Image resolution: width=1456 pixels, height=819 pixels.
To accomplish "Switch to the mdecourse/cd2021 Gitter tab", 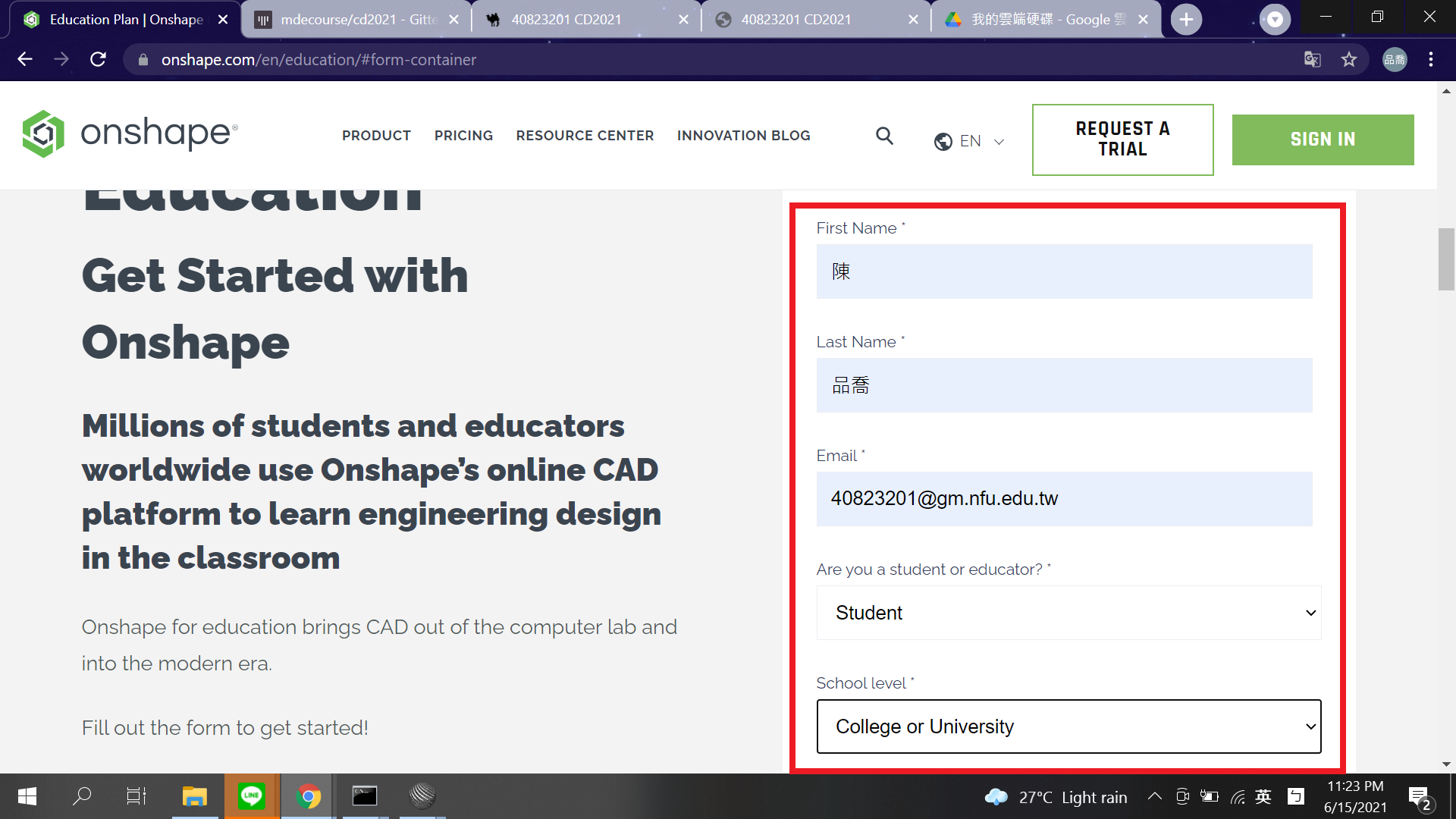I will coord(357,20).
